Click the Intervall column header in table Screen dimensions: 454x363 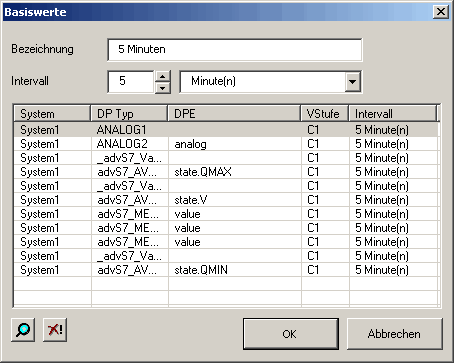393,114
